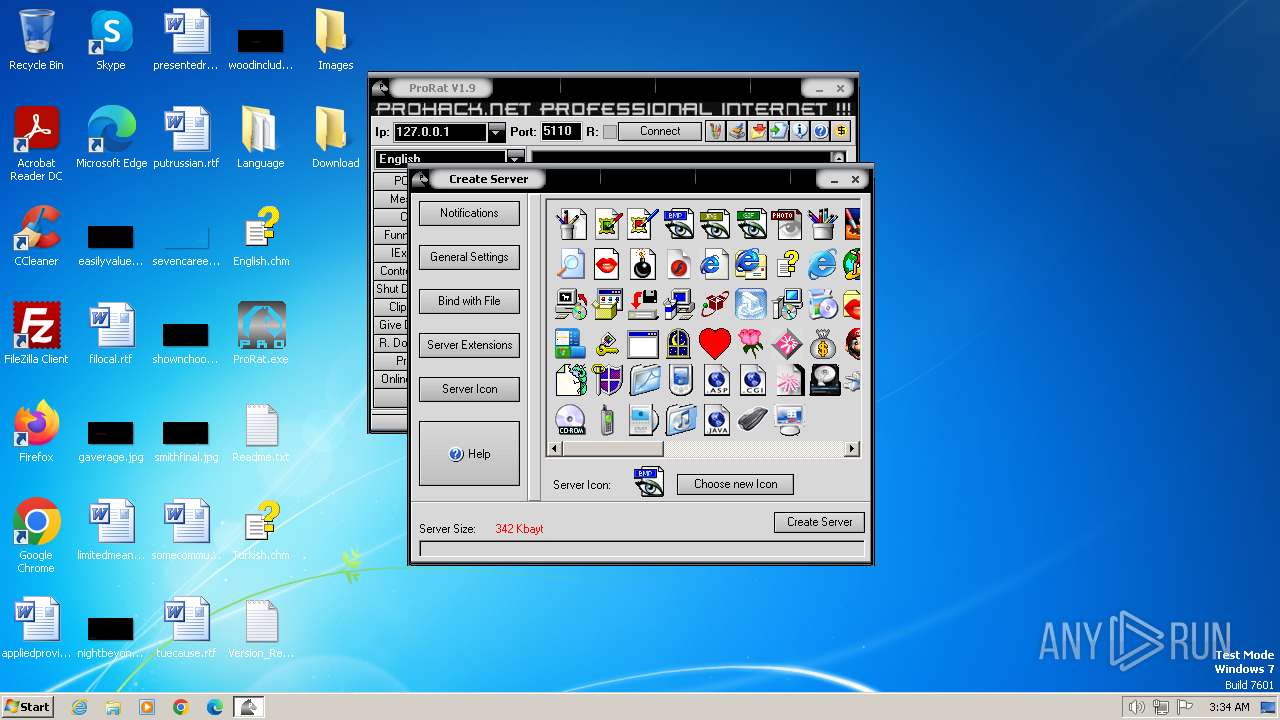Select the floppy disk install icon
The width and height of the screenshot is (1280, 720).
[x=643, y=302]
